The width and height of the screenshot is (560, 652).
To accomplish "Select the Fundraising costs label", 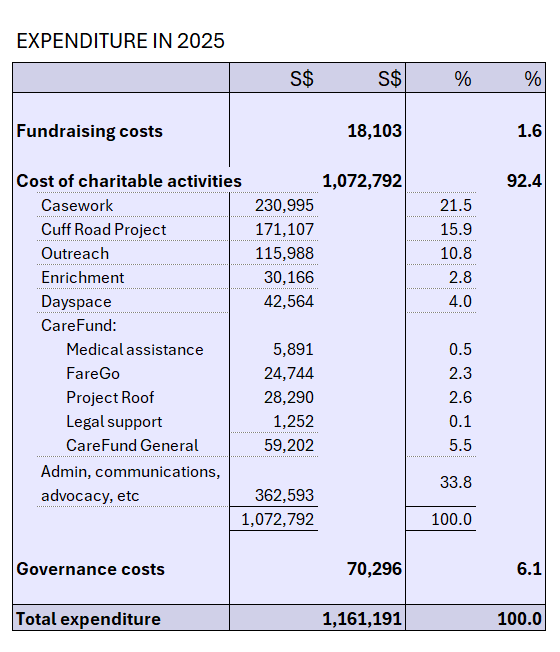I will pyautogui.click(x=89, y=131).
